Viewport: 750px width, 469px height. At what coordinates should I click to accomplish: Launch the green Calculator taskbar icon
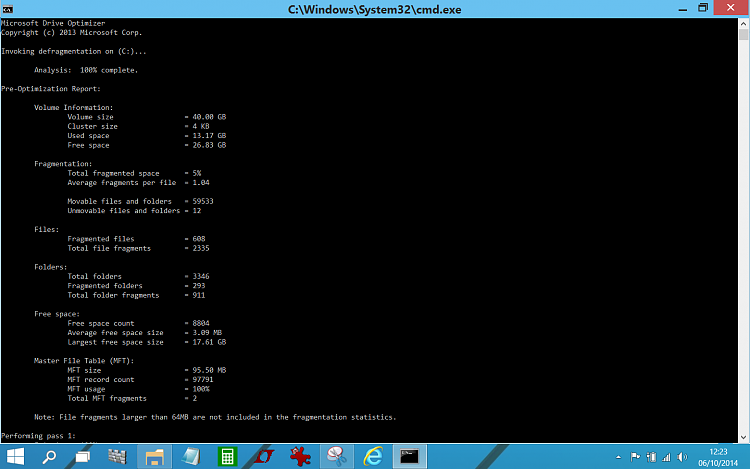tap(227, 457)
